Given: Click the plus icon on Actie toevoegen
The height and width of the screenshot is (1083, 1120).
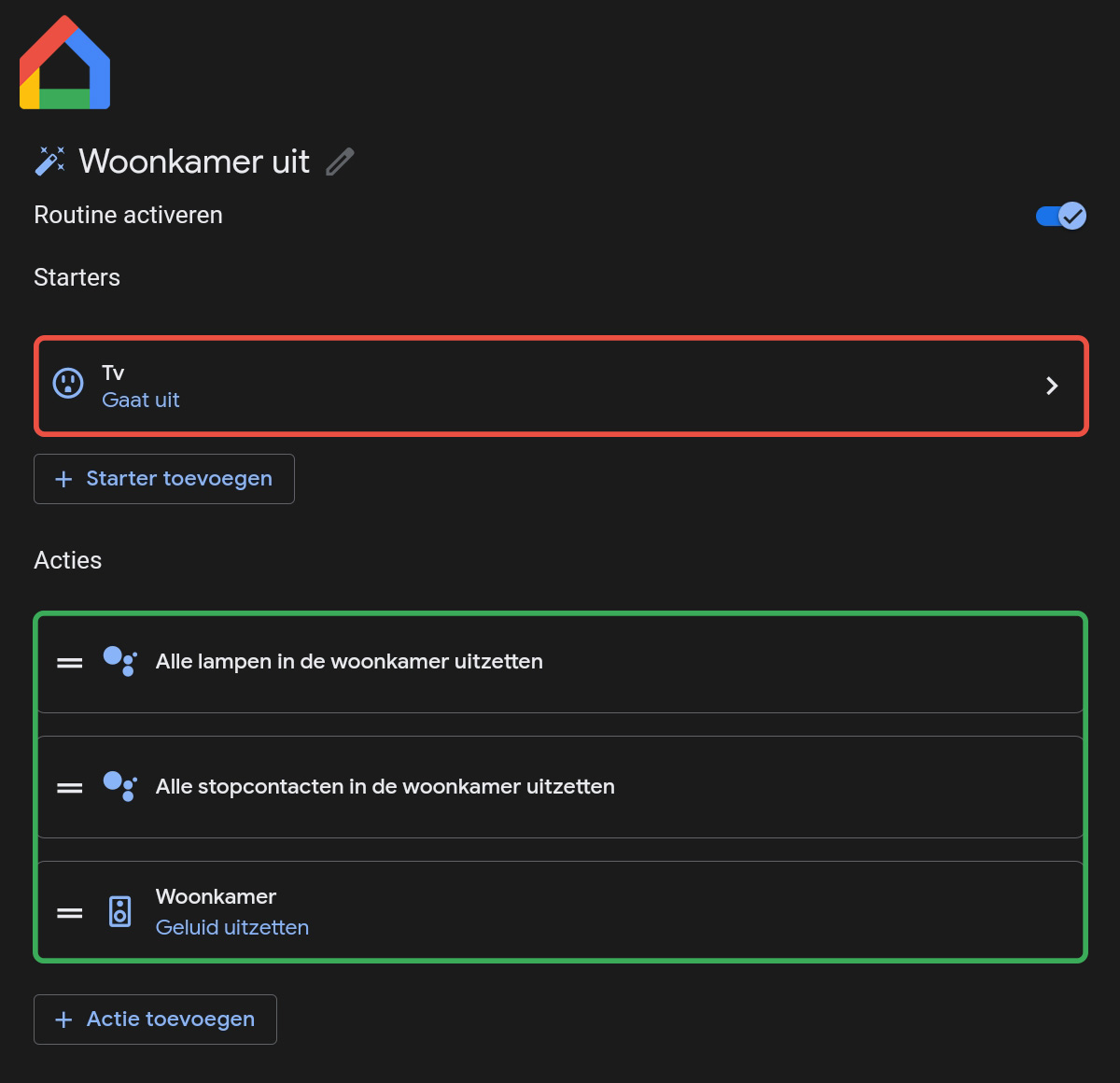Looking at the screenshot, I should pos(63,1019).
